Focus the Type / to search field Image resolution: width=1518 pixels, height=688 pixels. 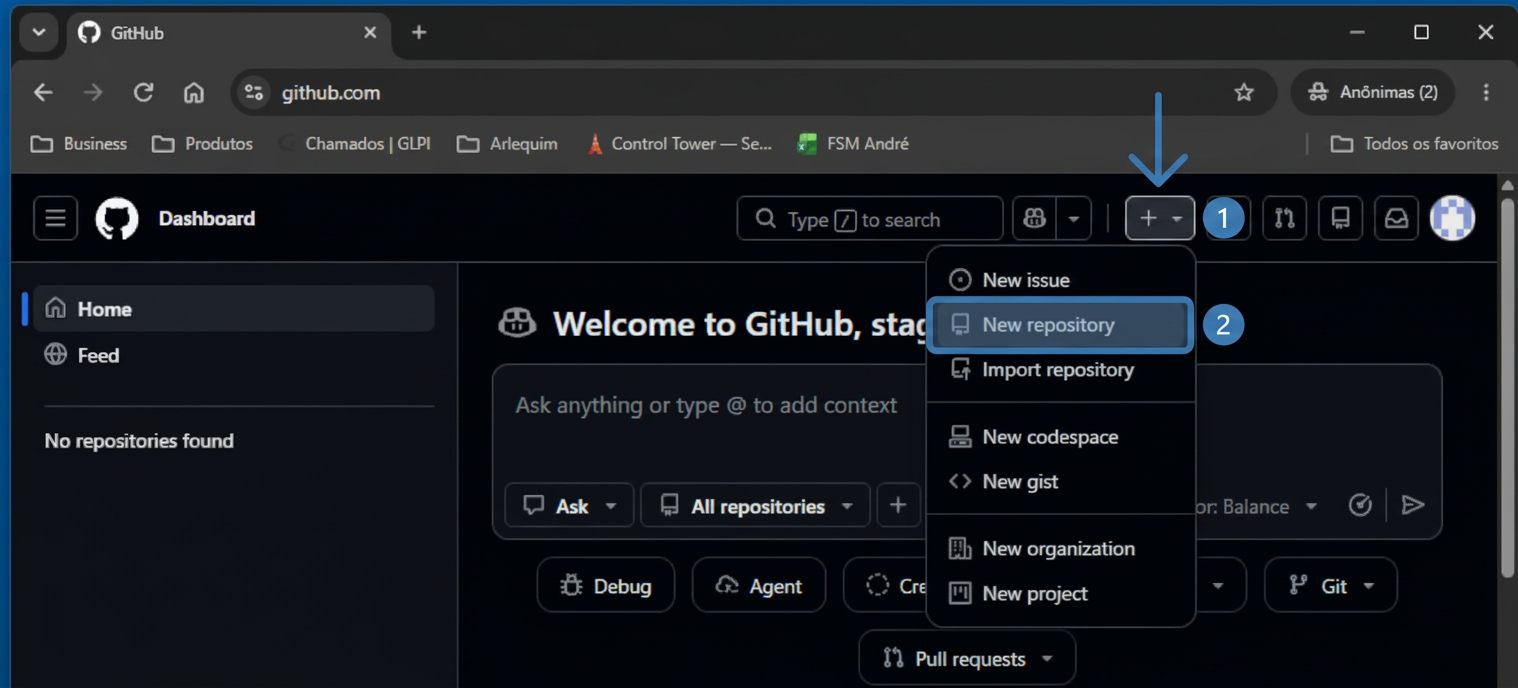pyautogui.click(x=870, y=218)
